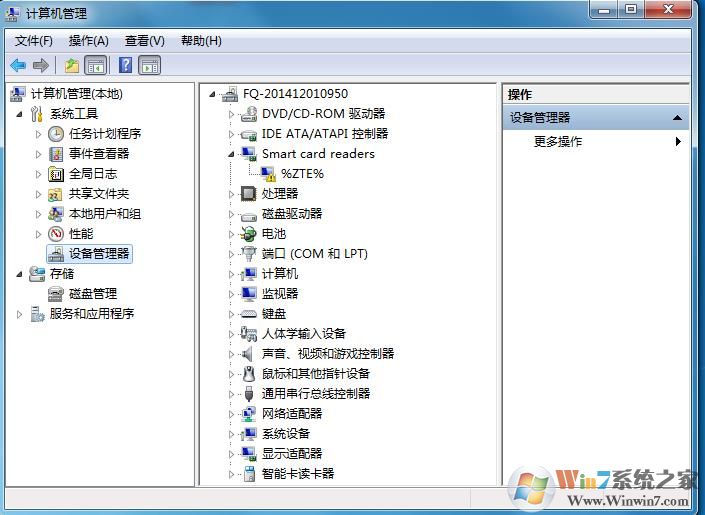The height and width of the screenshot is (515, 705).
Task: Click the 本地用户和组 icon
Action: (x=56, y=214)
